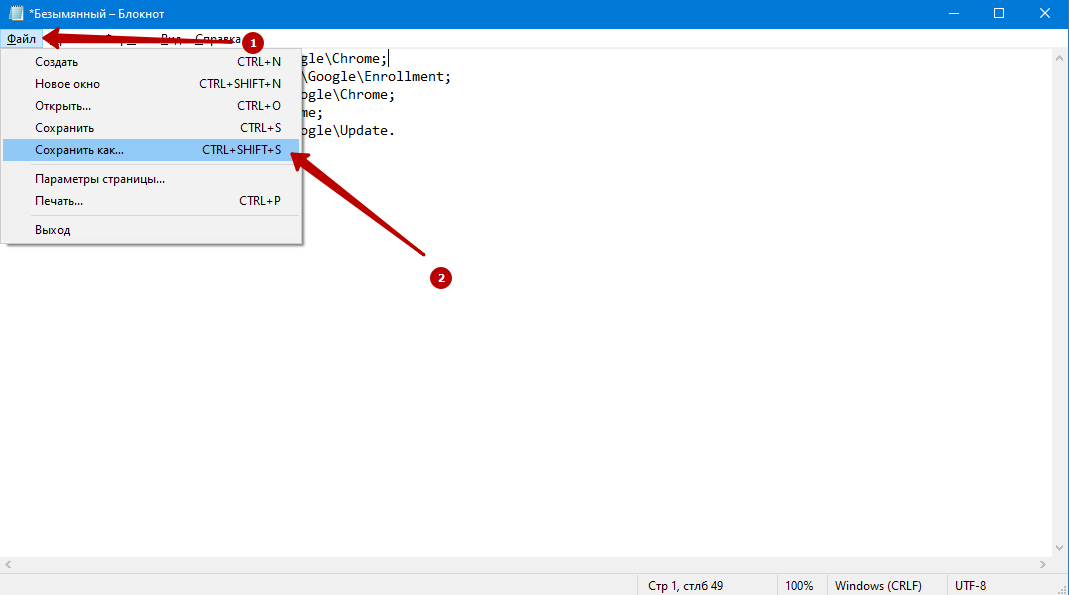The height and width of the screenshot is (595, 1069).
Task: Open Параметры страницы... page setup
Action: [x=99, y=179]
